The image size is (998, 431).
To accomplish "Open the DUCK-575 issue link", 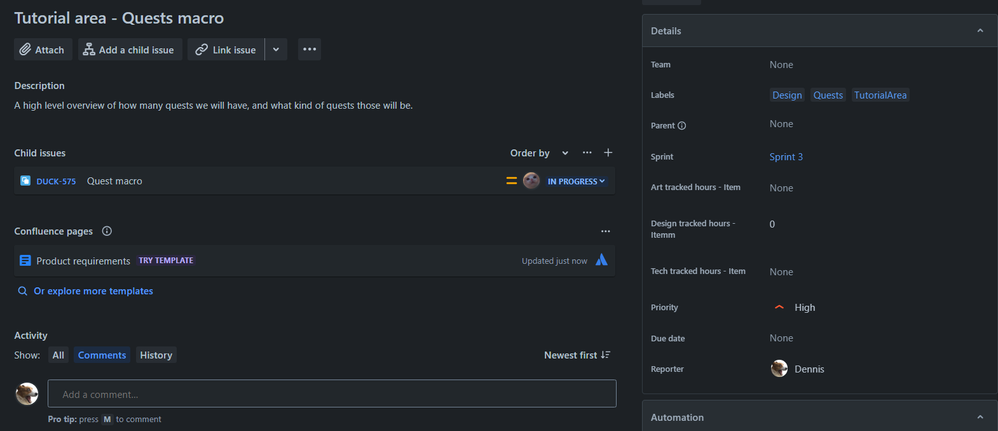I will (x=56, y=181).
